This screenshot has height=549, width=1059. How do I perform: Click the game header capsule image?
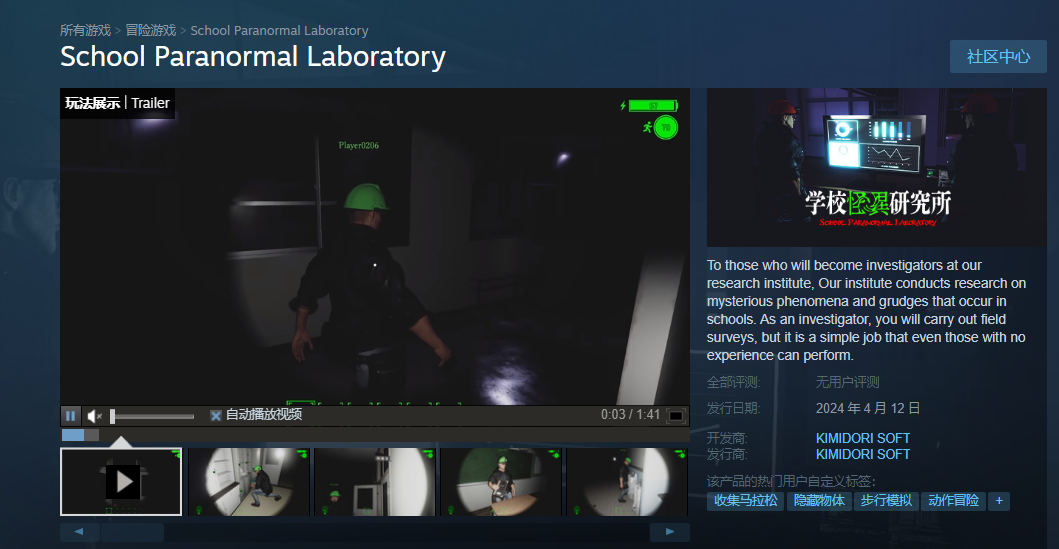coord(877,167)
